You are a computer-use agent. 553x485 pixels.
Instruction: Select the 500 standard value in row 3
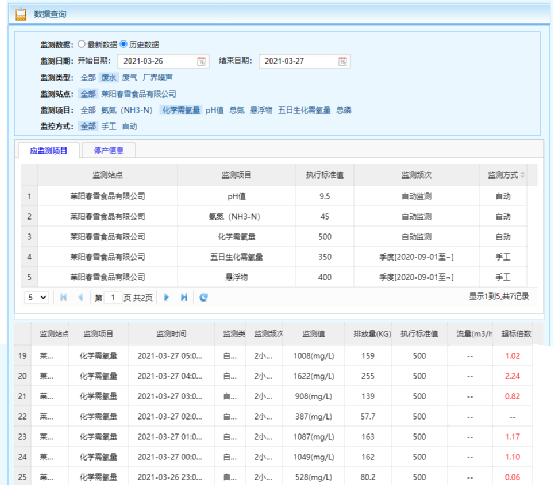(x=325, y=237)
